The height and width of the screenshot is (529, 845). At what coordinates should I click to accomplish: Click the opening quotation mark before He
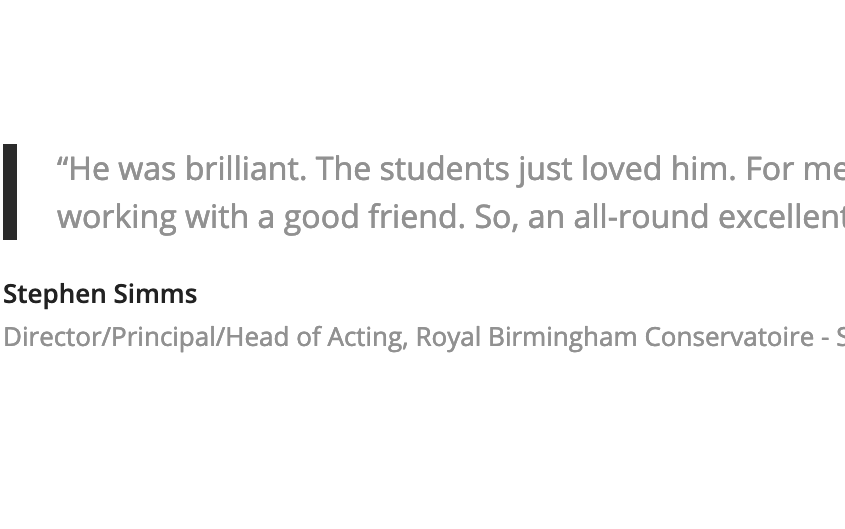click(x=63, y=160)
